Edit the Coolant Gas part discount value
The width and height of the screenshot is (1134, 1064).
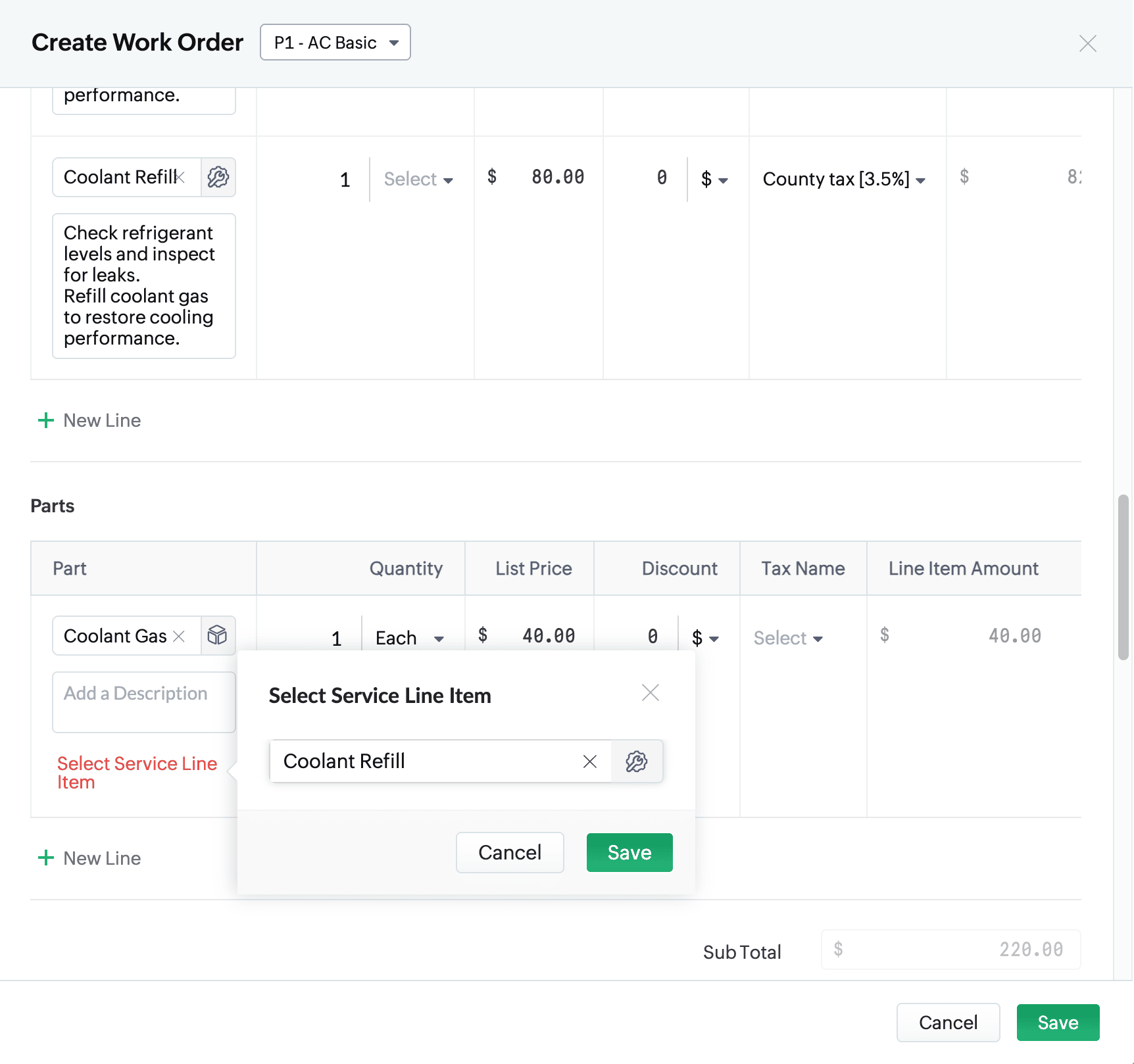click(x=652, y=637)
